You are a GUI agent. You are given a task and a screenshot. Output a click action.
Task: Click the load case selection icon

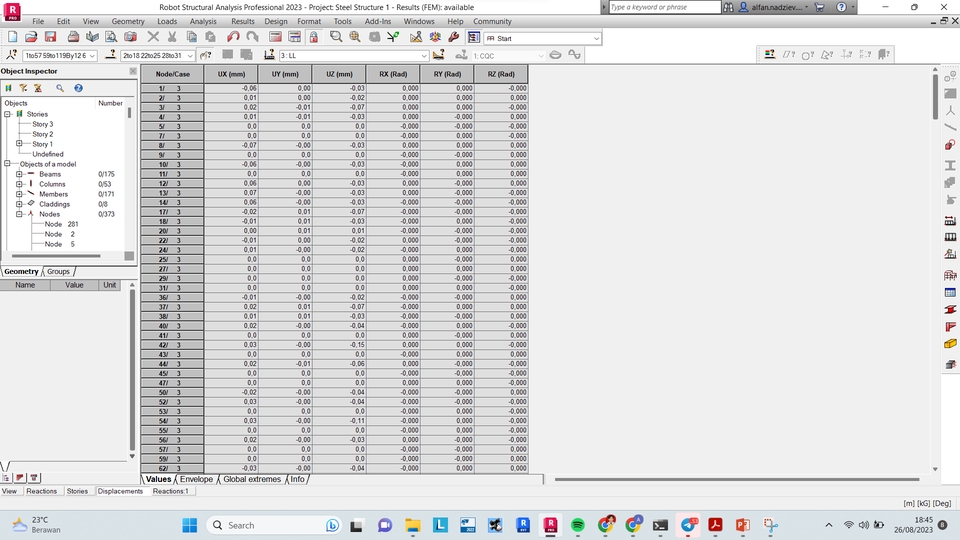(269, 55)
